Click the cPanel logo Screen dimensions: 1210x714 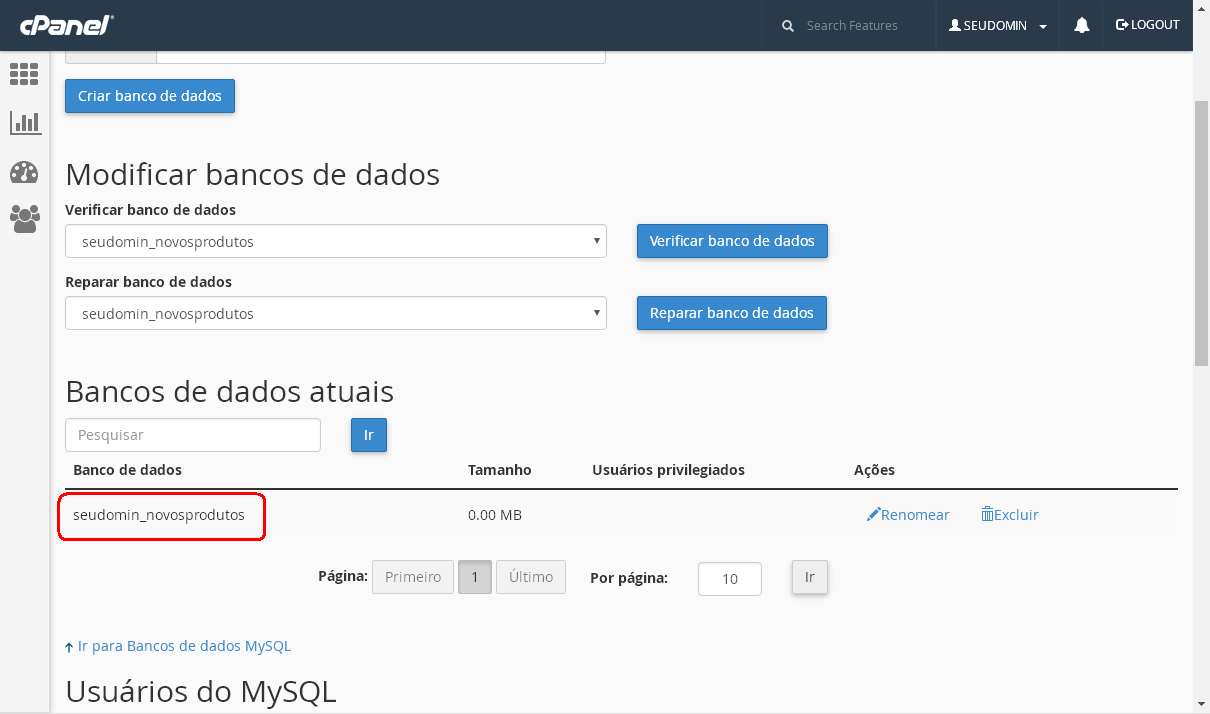[x=66, y=25]
